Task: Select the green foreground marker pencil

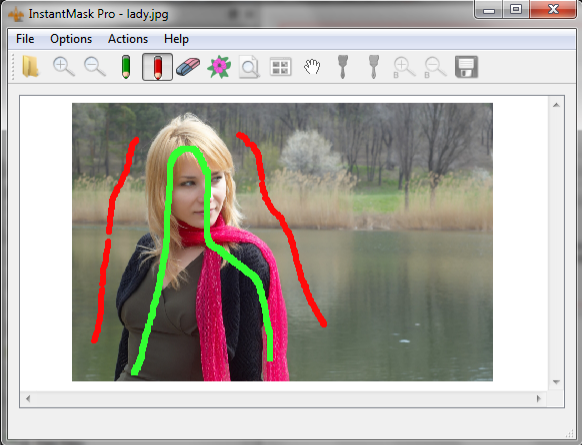Action: click(x=126, y=67)
